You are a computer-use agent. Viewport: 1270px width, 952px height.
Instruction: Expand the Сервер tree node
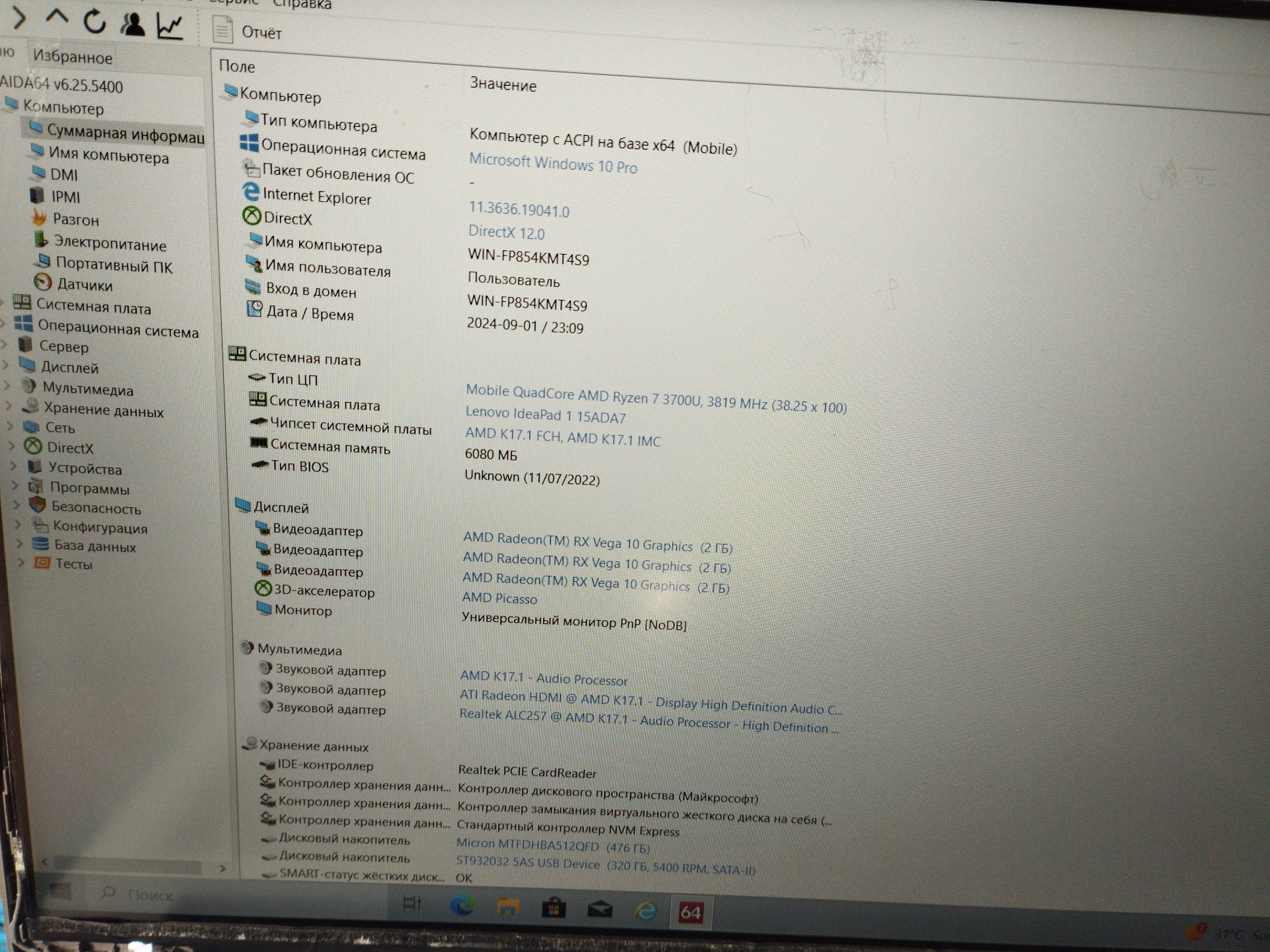[5, 344]
